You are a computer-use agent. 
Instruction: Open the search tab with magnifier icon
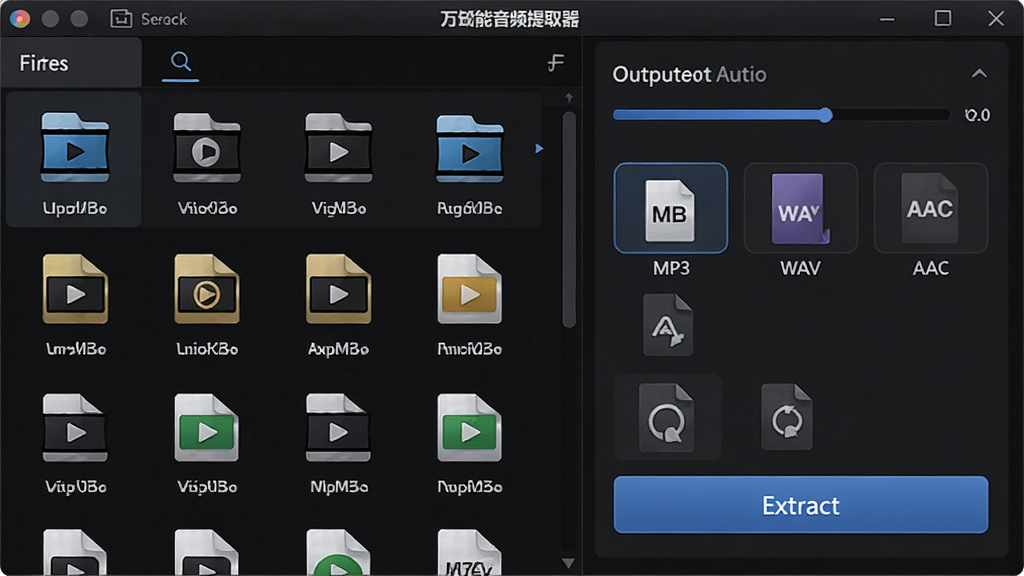181,63
